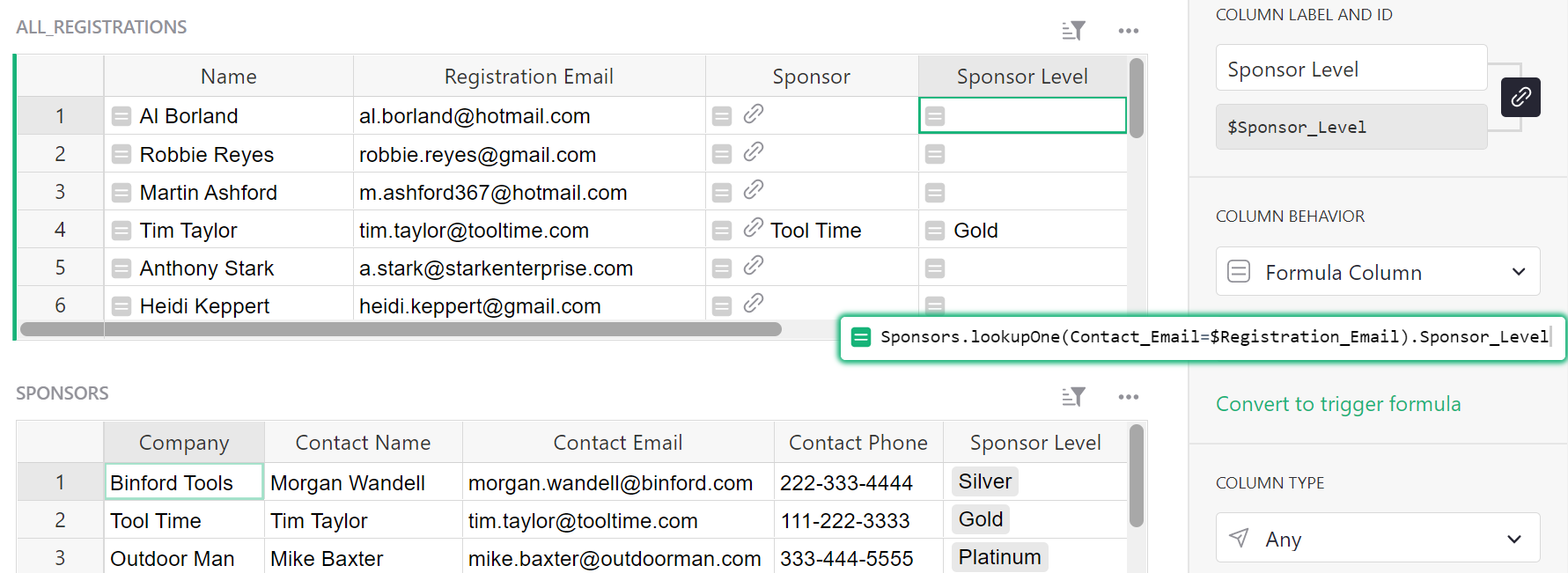This screenshot has height=573, width=1568.
Task: Open the Column Type dropdown showing Any
Action: tap(1377, 538)
